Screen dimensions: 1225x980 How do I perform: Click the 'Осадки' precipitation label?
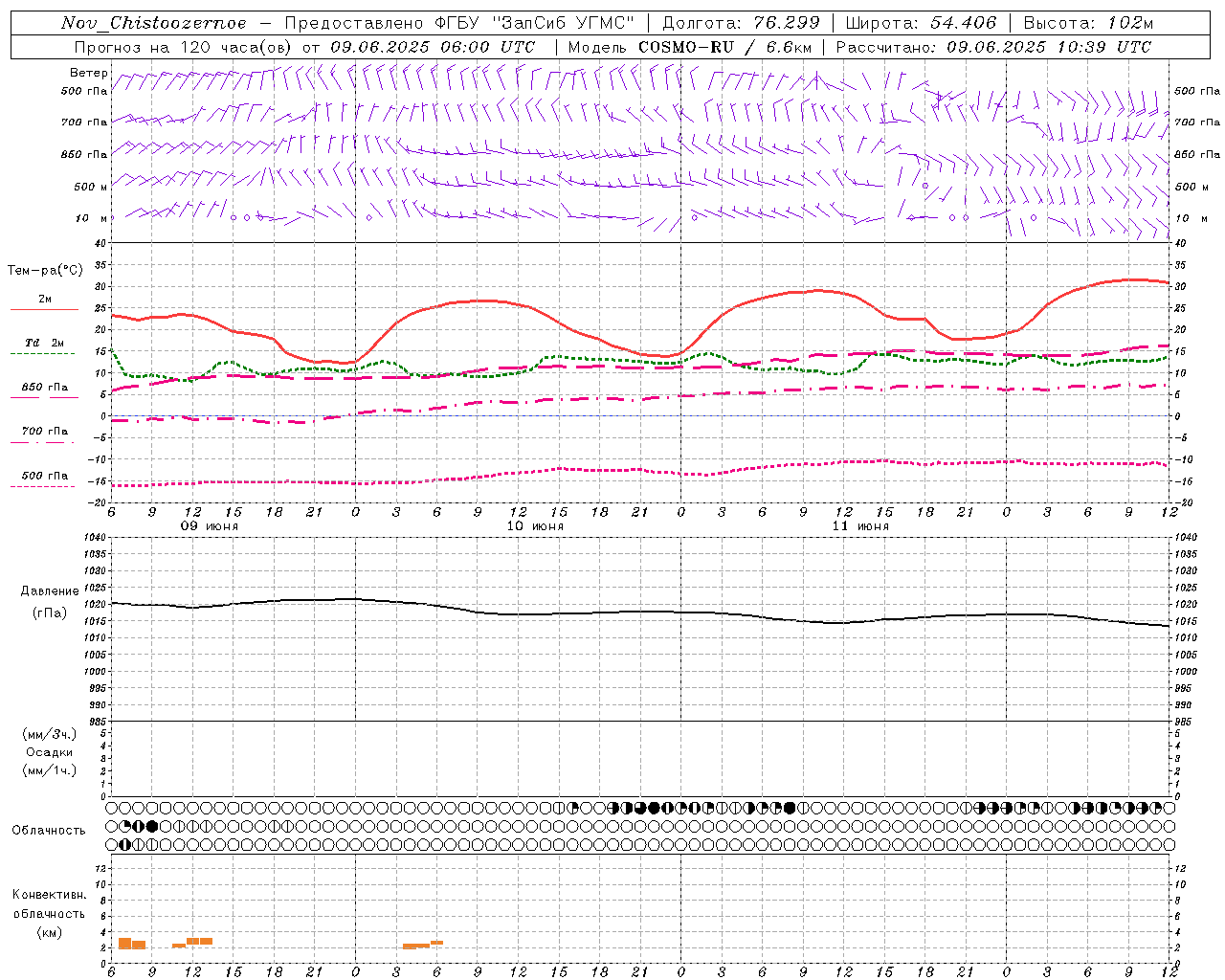pyautogui.click(x=50, y=752)
